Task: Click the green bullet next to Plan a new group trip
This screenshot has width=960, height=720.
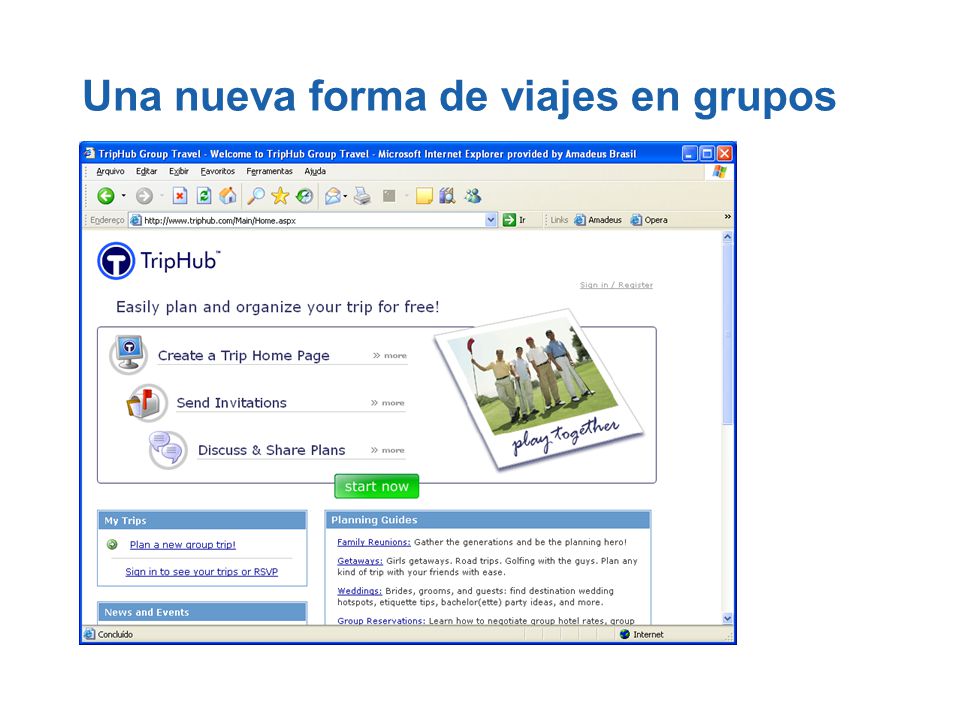Action: 112,544
